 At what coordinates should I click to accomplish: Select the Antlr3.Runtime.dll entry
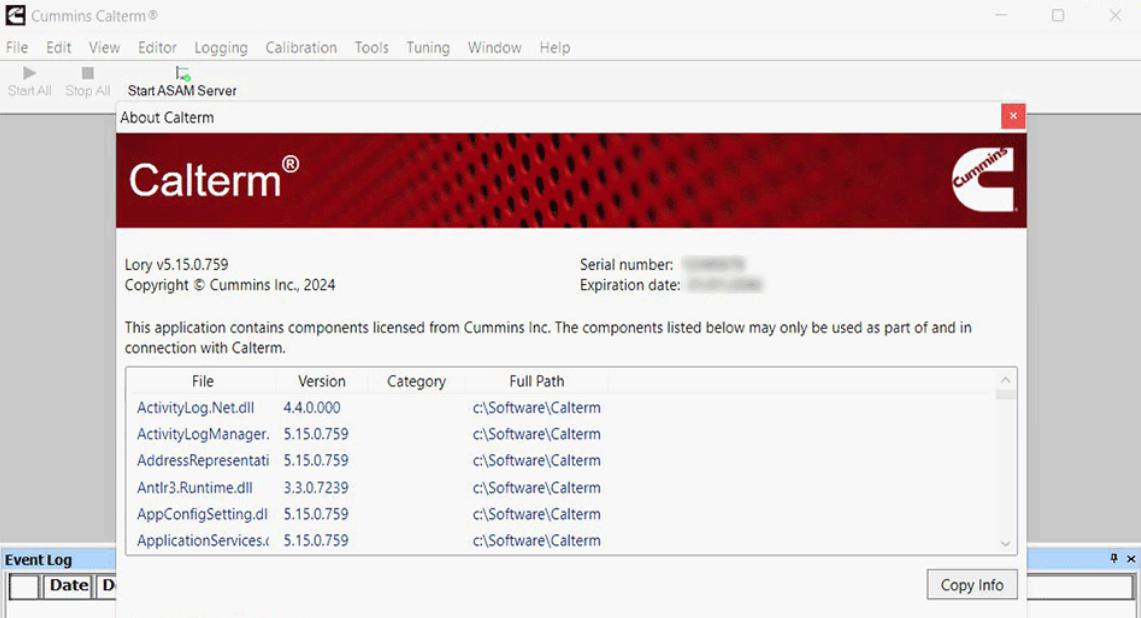pyautogui.click(x=195, y=487)
